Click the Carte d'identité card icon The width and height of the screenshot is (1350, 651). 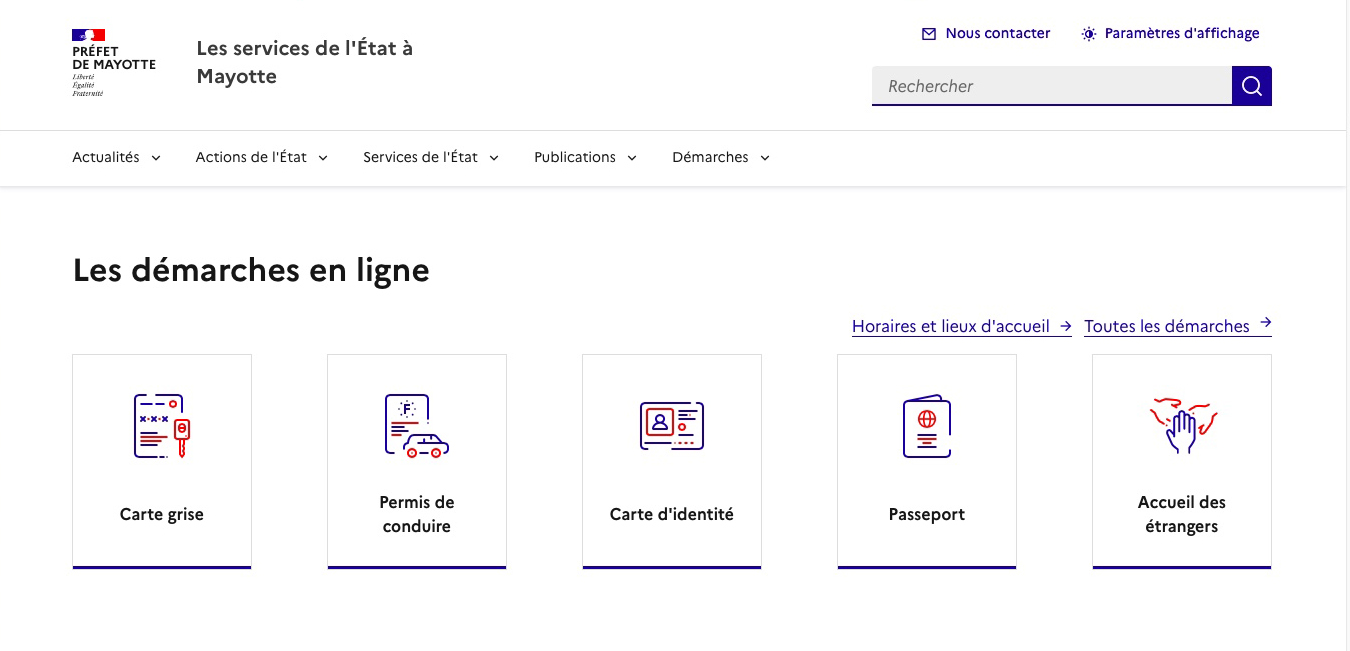click(x=671, y=425)
